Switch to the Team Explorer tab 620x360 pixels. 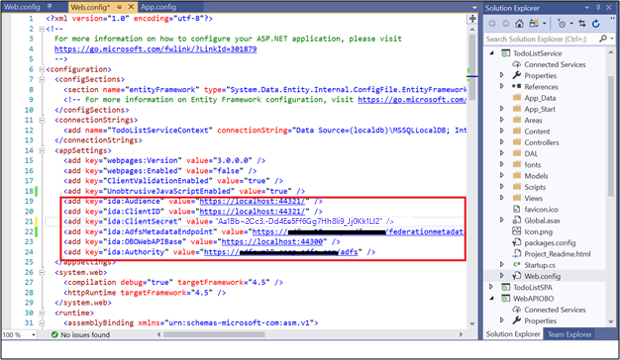click(569, 334)
